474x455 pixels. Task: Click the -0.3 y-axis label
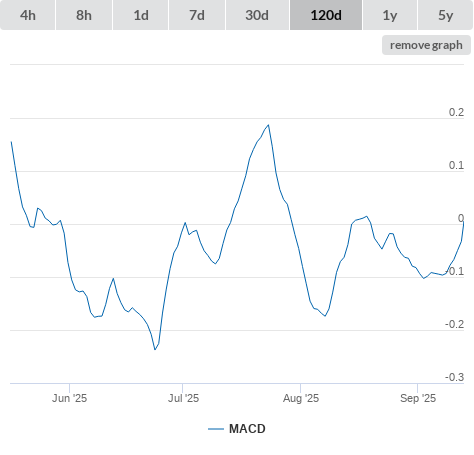pos(455,377)
